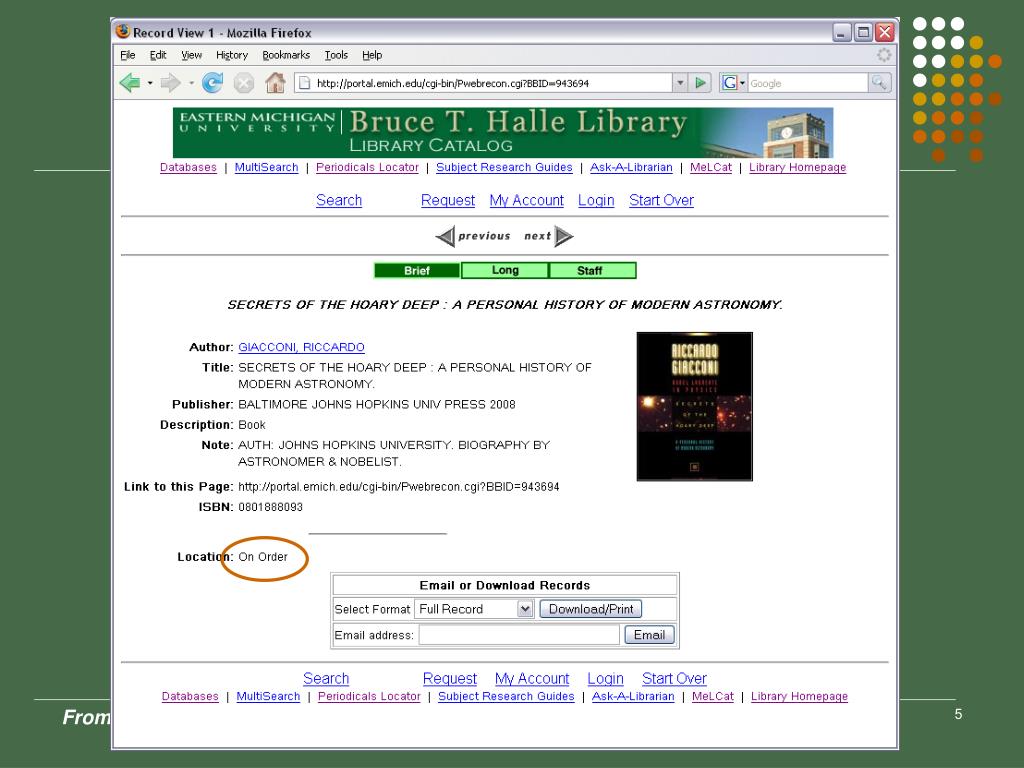Click the bottom Start Over link
Viewport: 1024px width, 768px height.
pyautogui.click(x=674, y=679)
